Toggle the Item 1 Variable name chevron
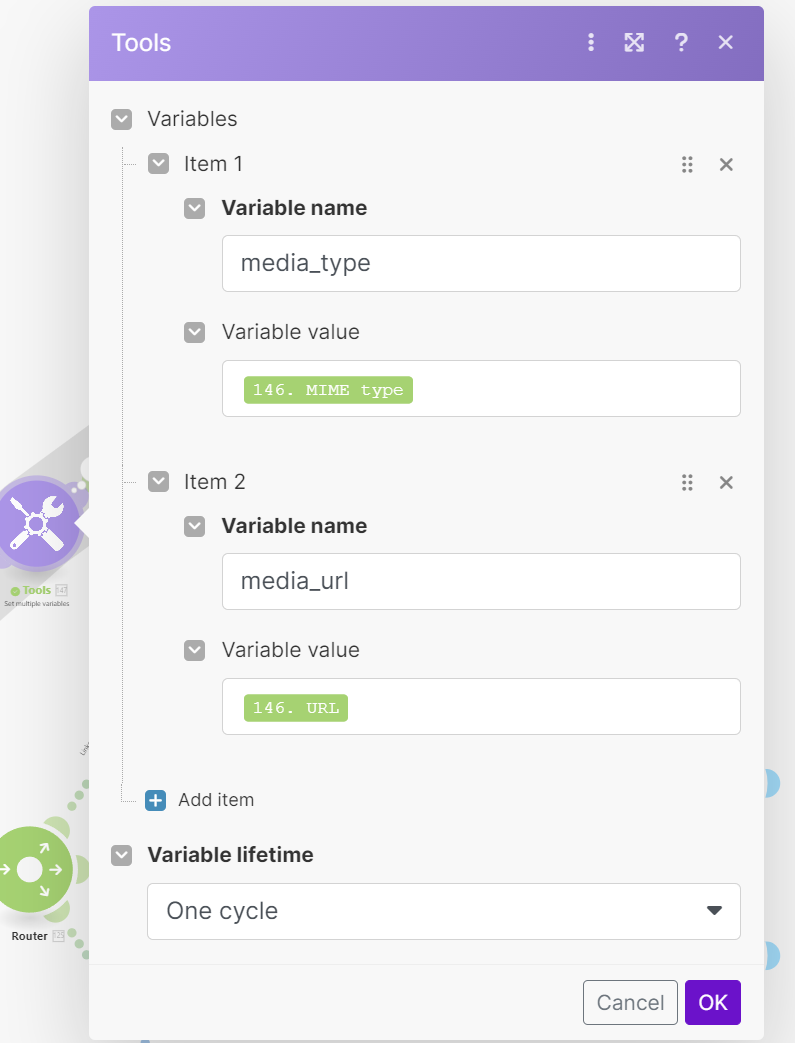The height and width of the screenshot is (1043, 795). tap(195, 208)
